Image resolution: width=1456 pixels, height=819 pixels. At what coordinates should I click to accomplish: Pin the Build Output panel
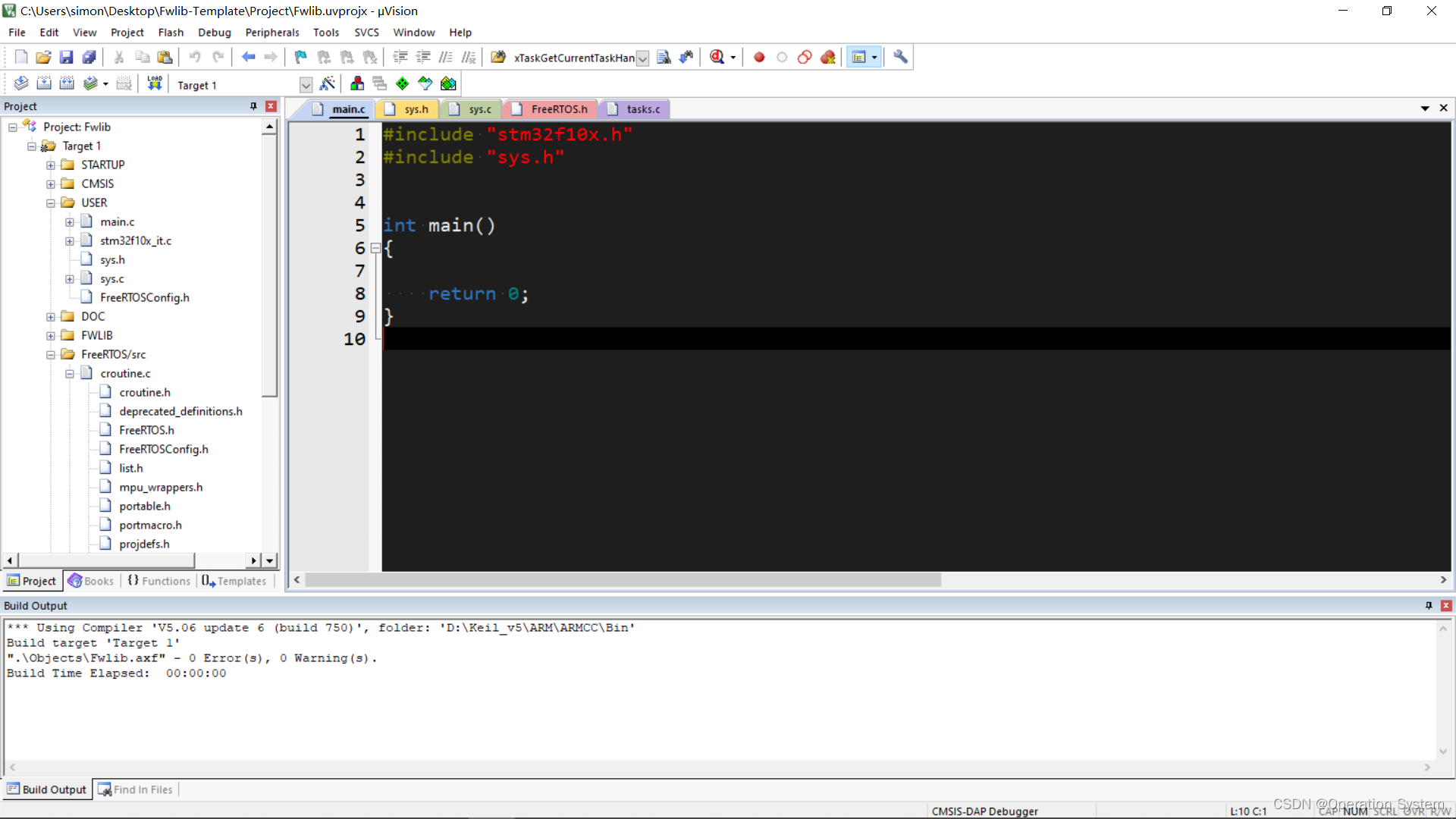(1429, 605)
